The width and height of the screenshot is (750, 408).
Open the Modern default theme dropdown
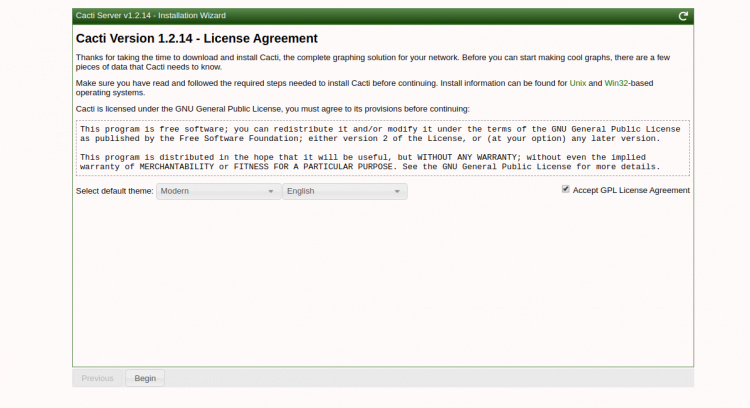click(x=219, y=191)
